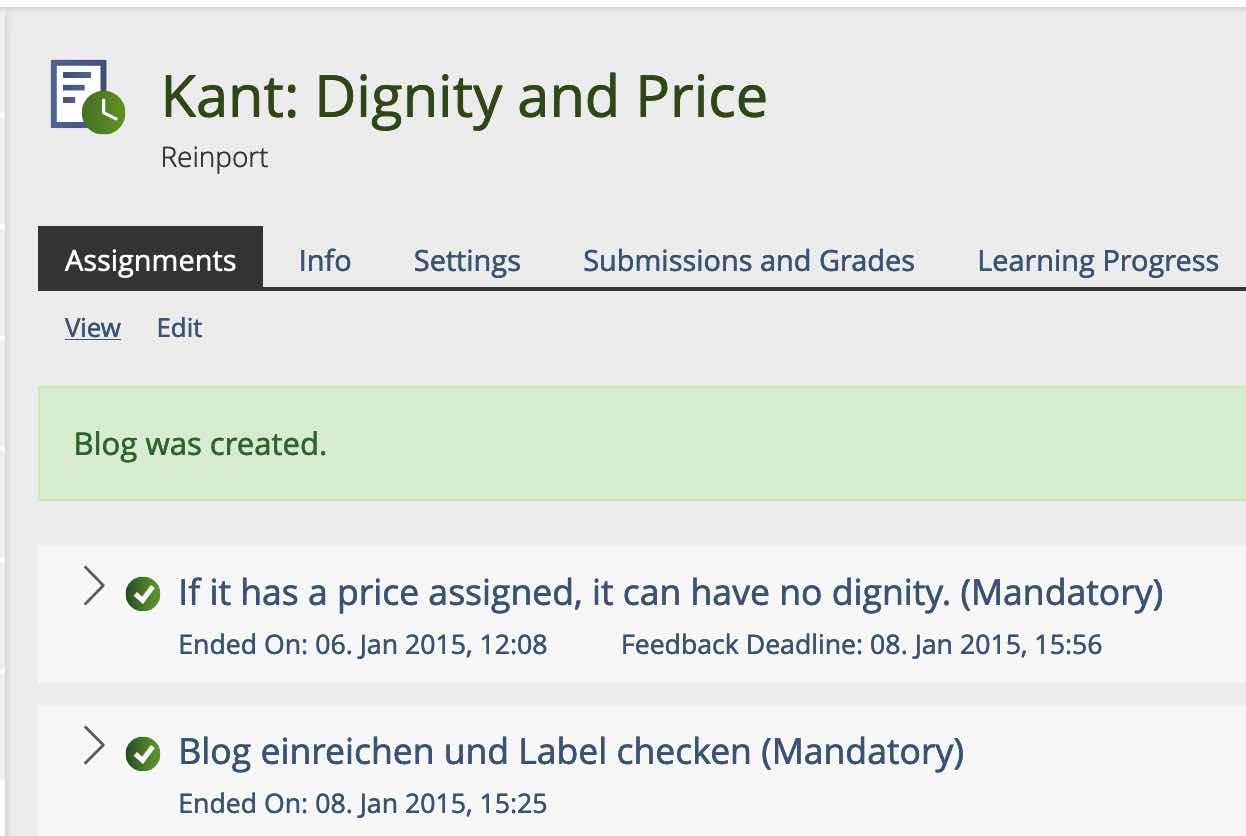Click the "Blog was created." success message
Screen dimensions: 1246x836
point(200,444)
